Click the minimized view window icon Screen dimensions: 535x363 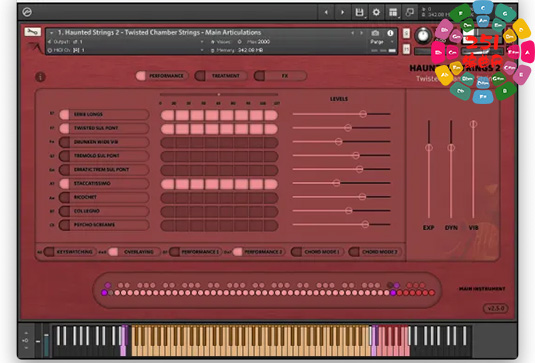pyautogui.click(x=410, y=12)
